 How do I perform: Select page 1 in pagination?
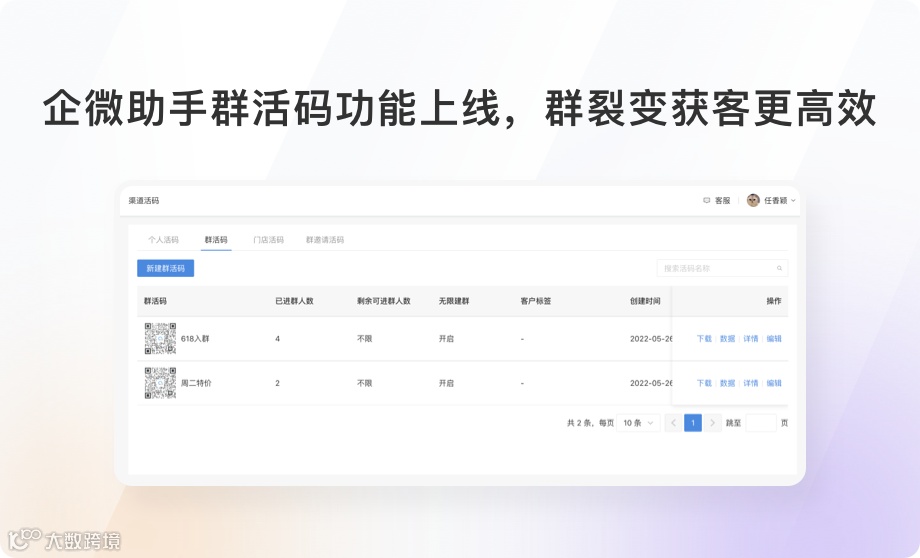(693, 423)
